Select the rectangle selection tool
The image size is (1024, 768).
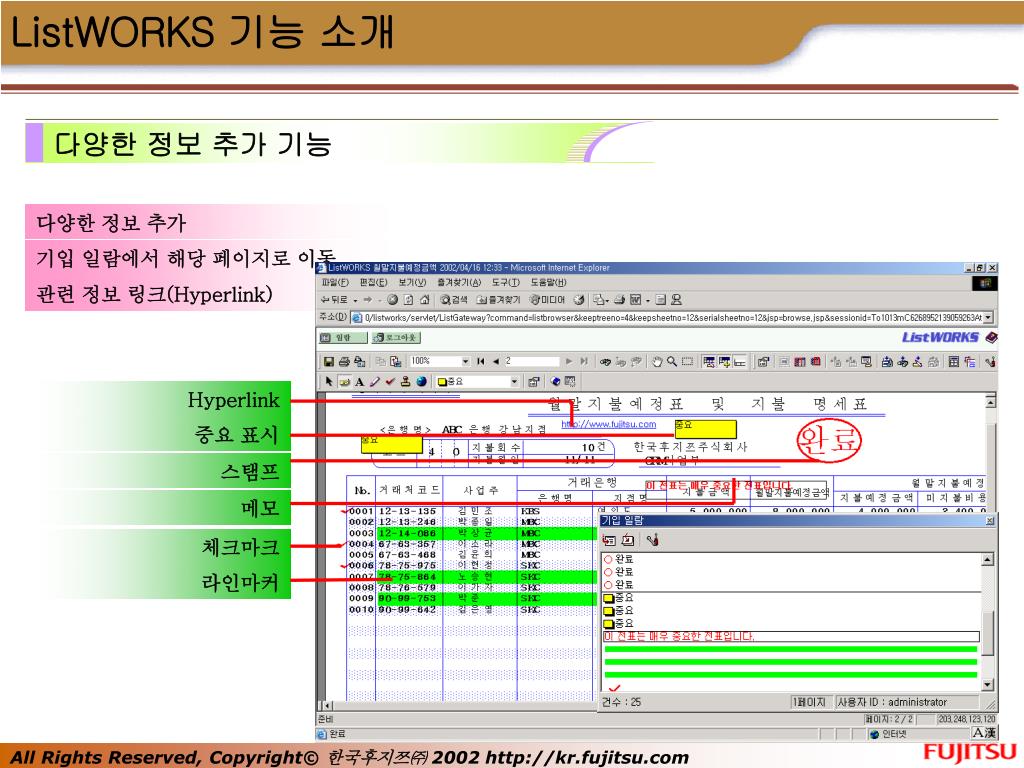[x=687, y=361]
